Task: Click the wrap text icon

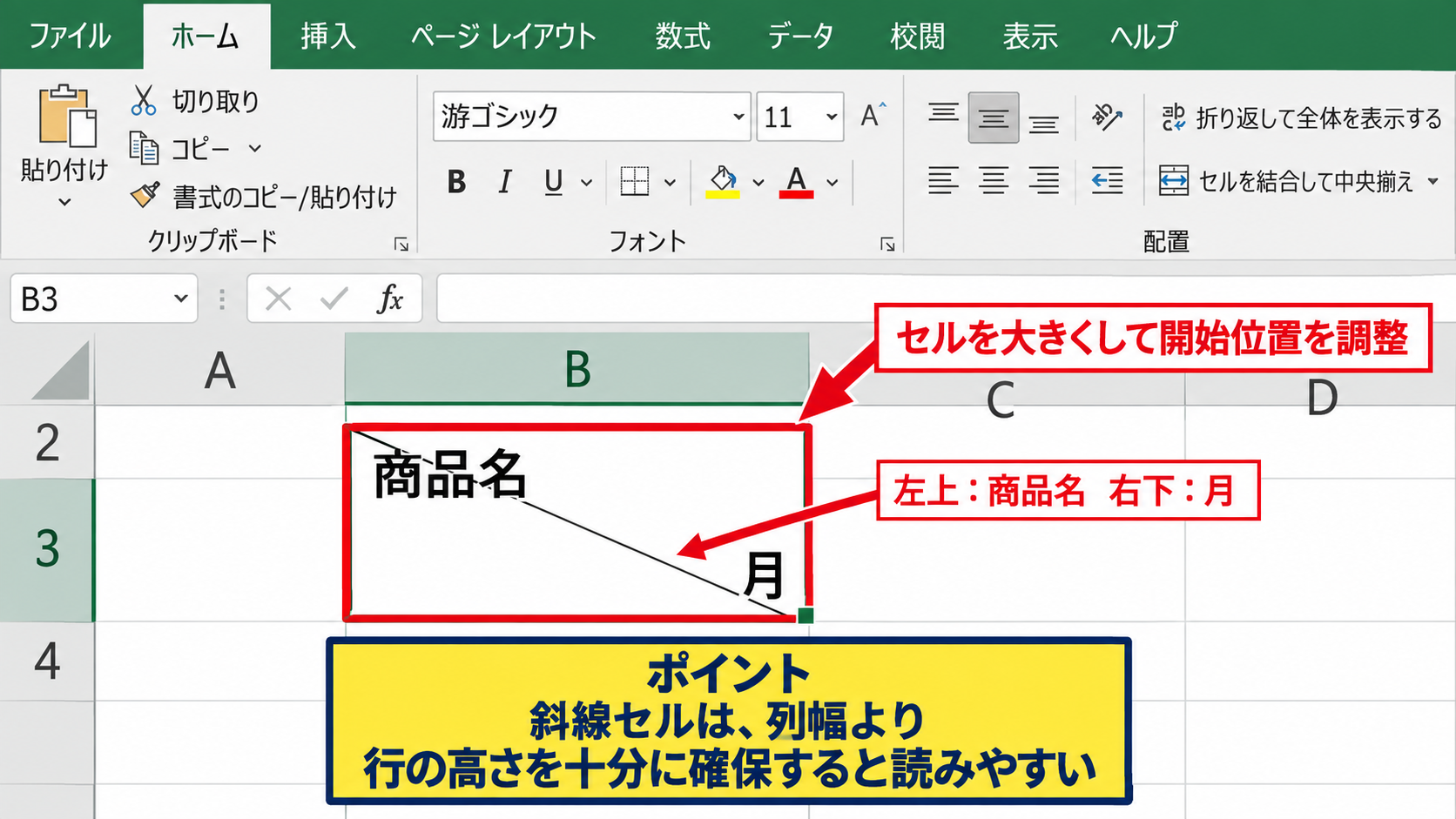Action: pos(1173,117)
